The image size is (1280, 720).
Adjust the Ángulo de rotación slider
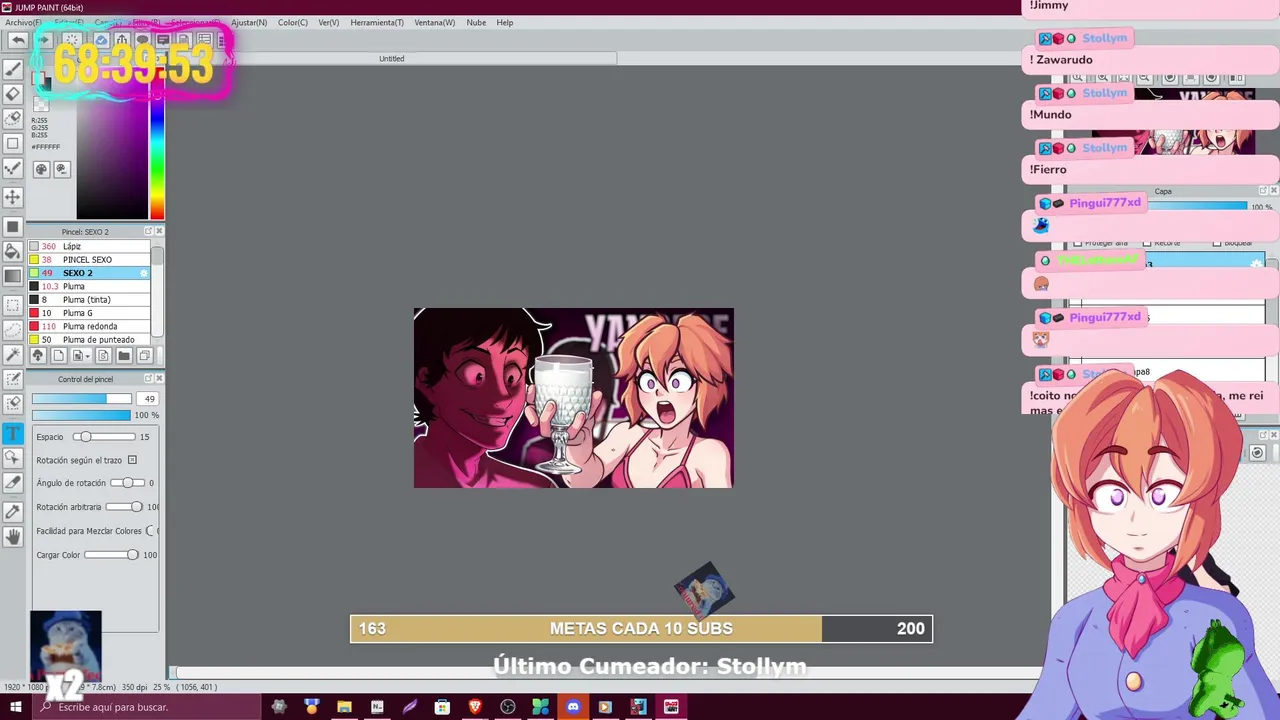[127, 483]
